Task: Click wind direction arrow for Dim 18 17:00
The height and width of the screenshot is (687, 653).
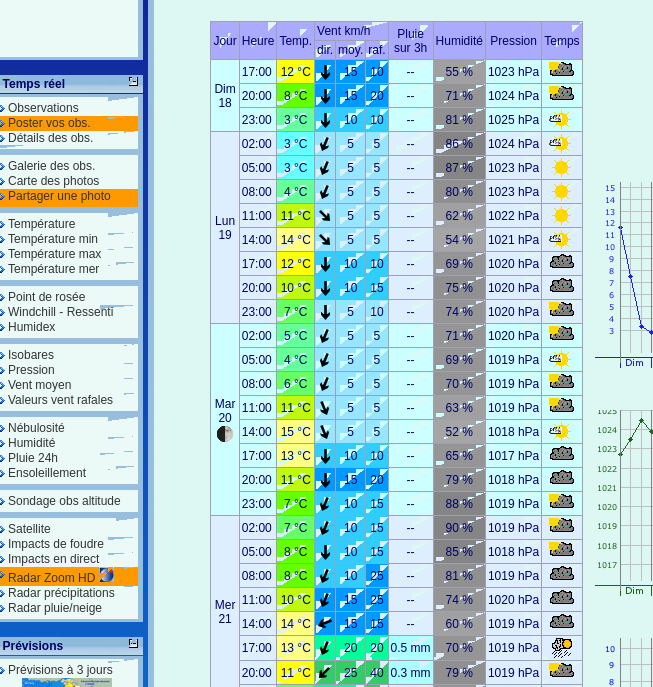Action: coord(325,72)
